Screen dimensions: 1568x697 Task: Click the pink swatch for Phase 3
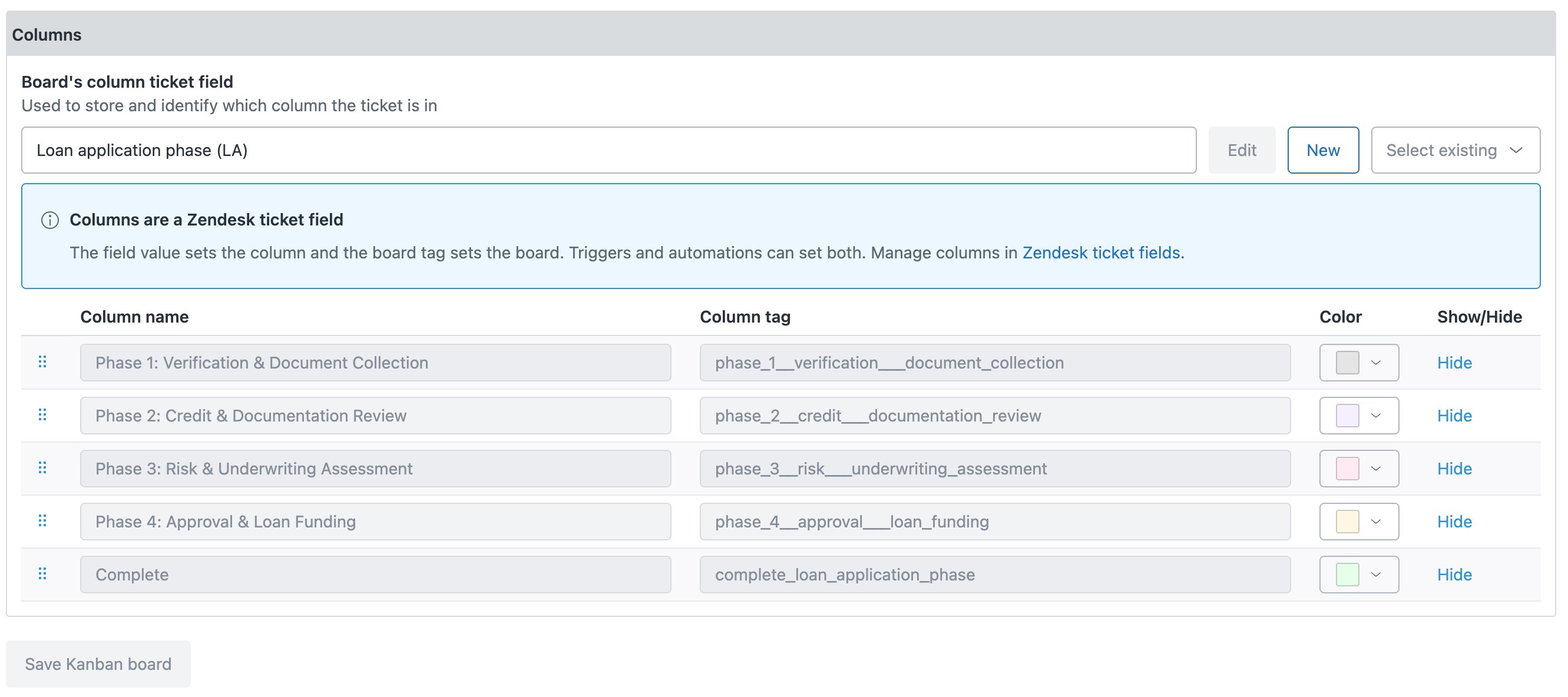[x=1347, y=469]
